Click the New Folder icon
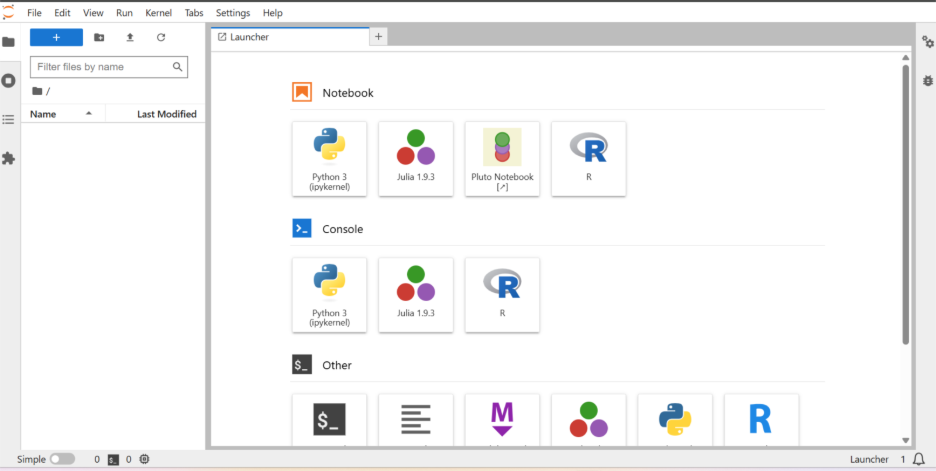This screenshot has width=936, height=471. tap(99, 37)
